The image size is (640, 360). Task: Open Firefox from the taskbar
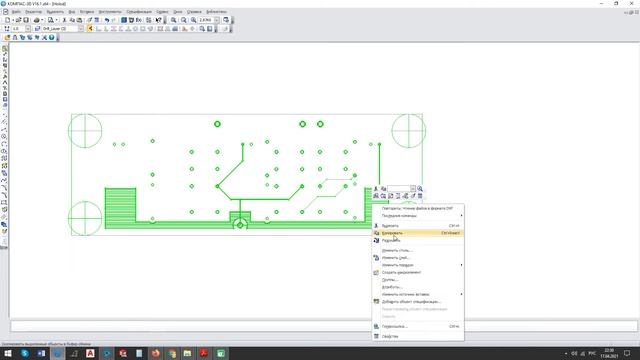click(156, 353)
